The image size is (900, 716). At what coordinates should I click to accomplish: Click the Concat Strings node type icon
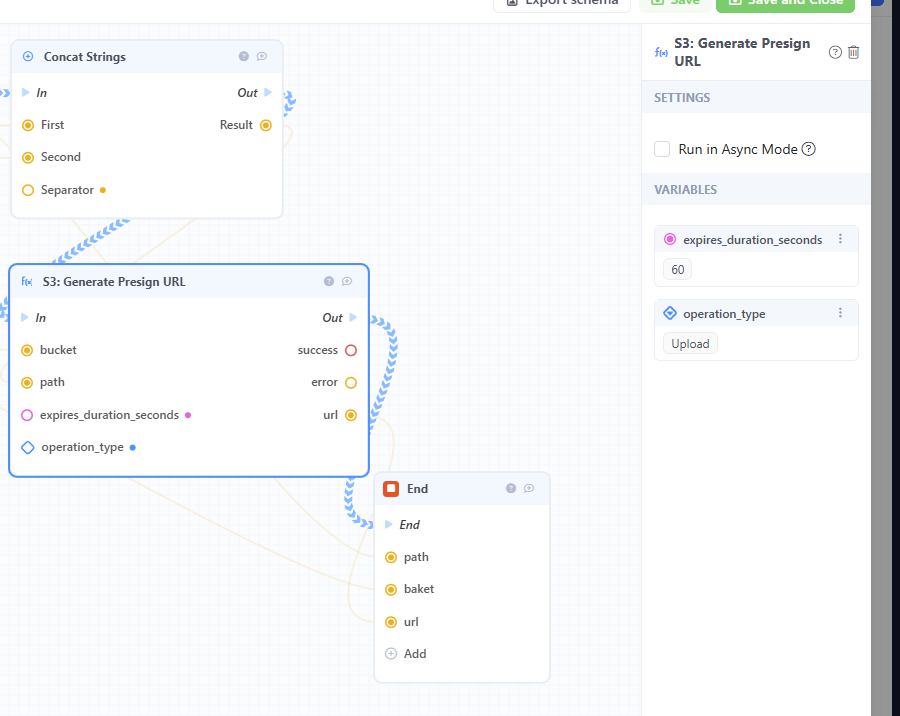pos(28,56)
